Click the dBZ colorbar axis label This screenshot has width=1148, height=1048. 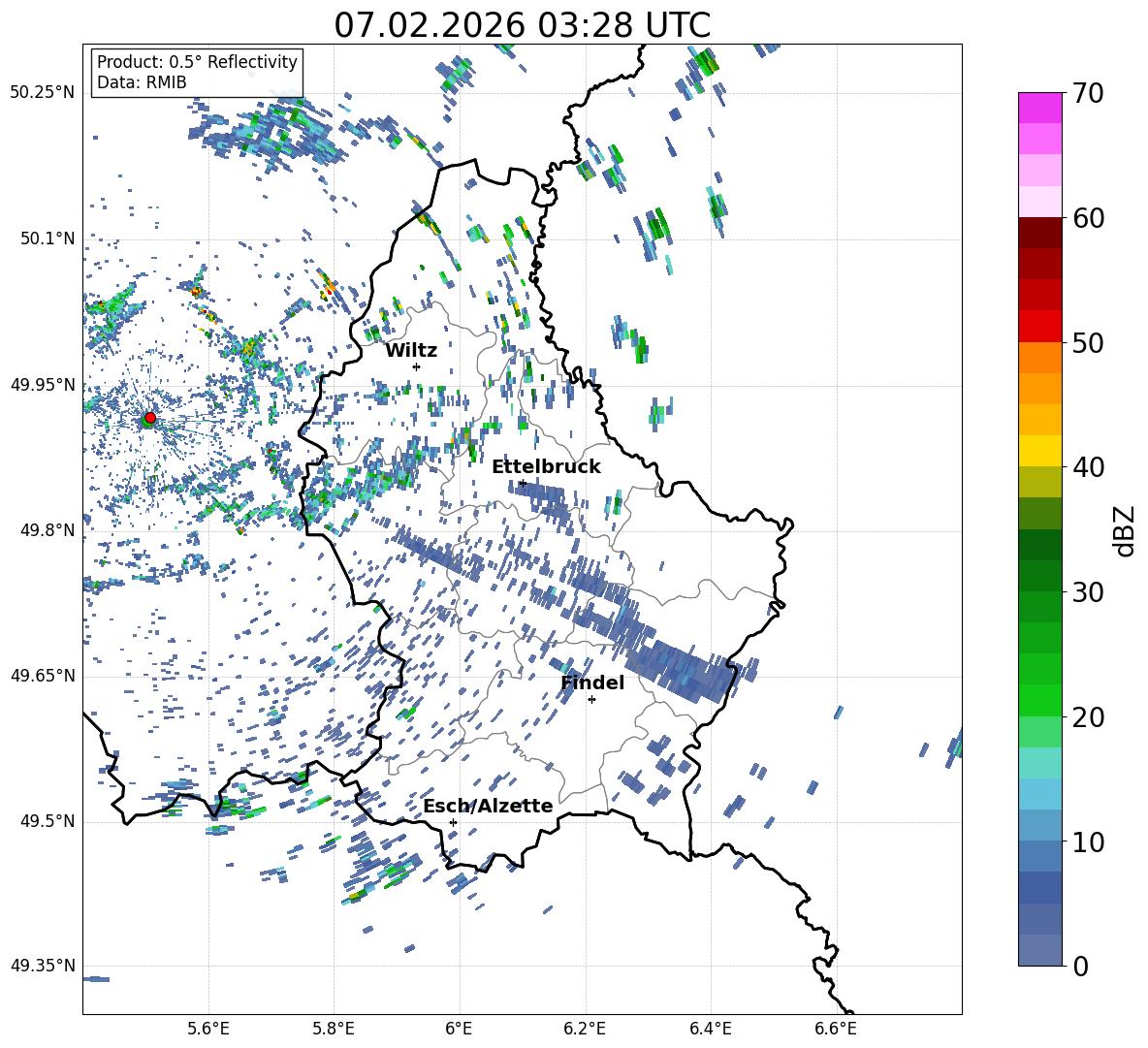click(x=1125, y=531)
